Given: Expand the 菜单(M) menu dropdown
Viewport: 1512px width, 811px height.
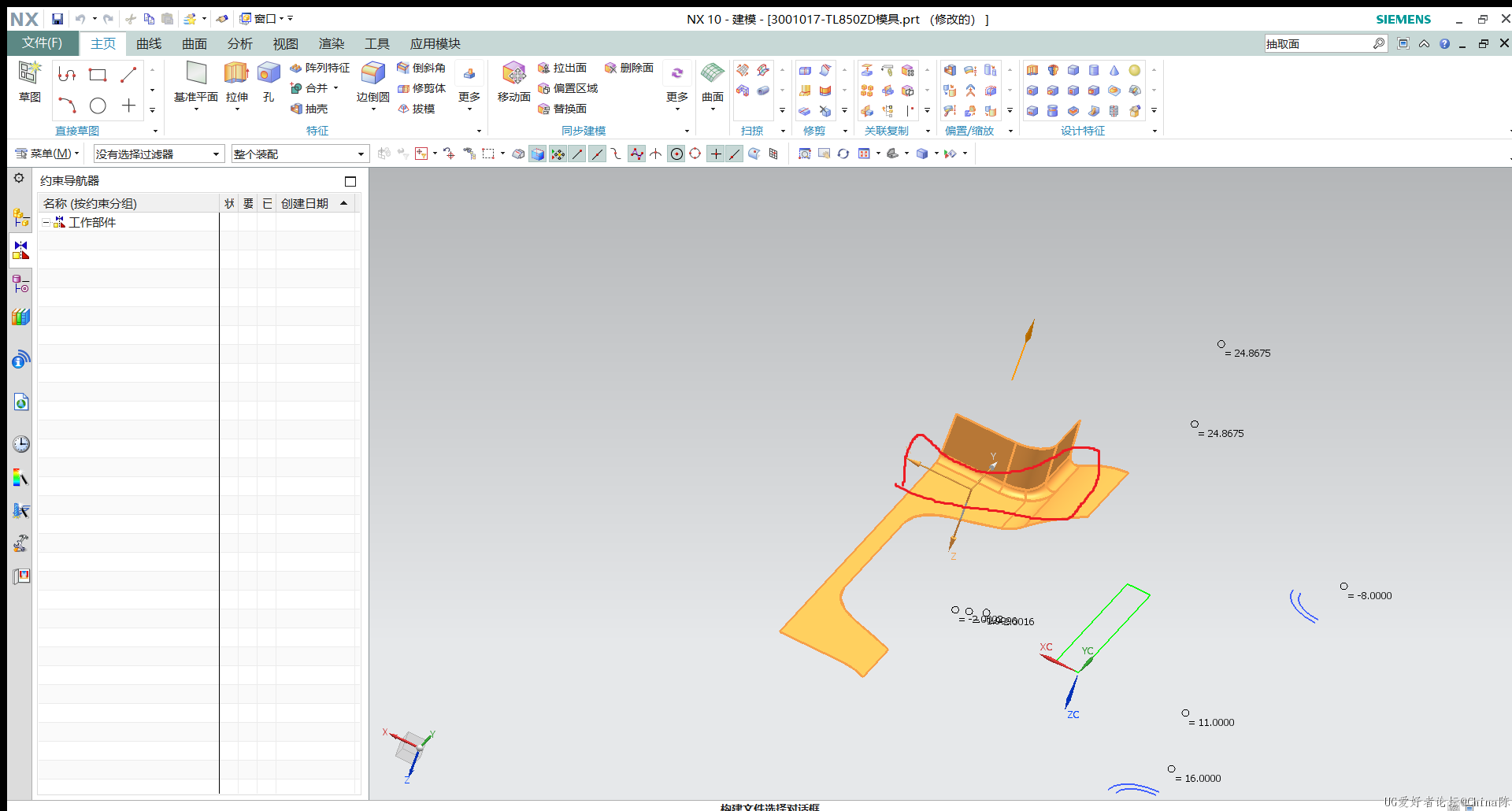Looking at the screenshot, I should tap(47, 154).
